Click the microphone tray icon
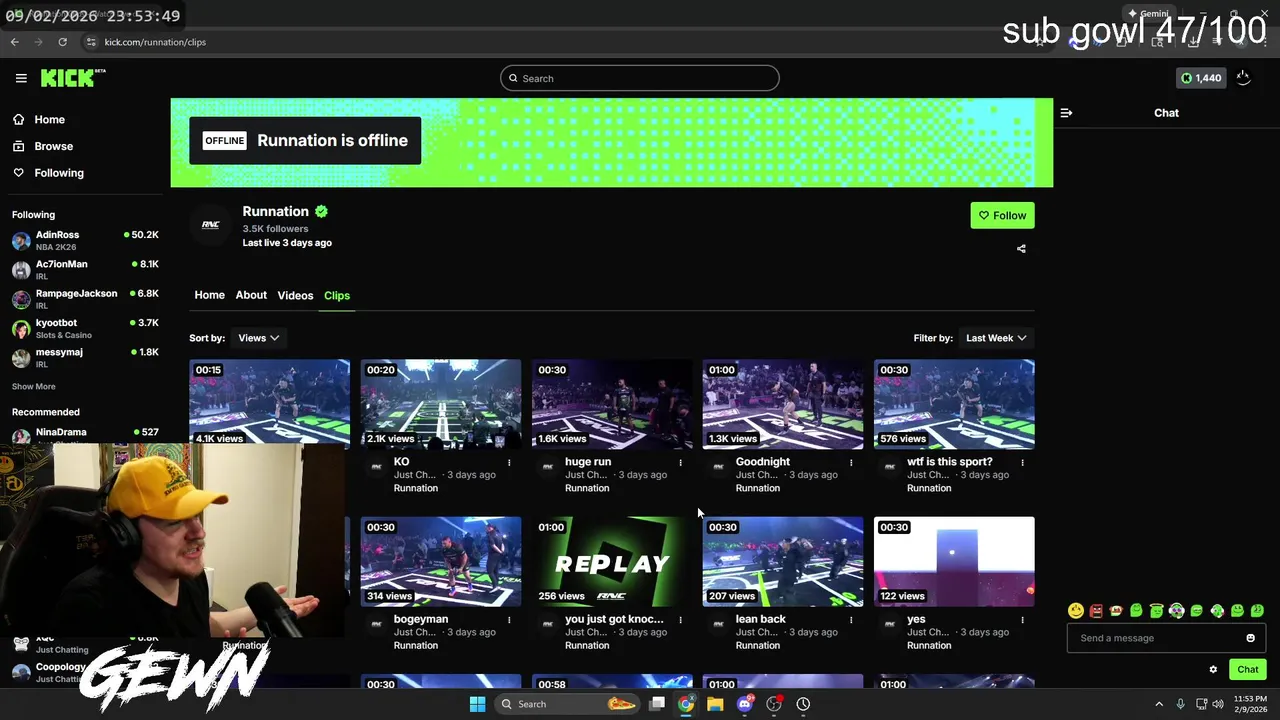 click(x=1181, y=704)
